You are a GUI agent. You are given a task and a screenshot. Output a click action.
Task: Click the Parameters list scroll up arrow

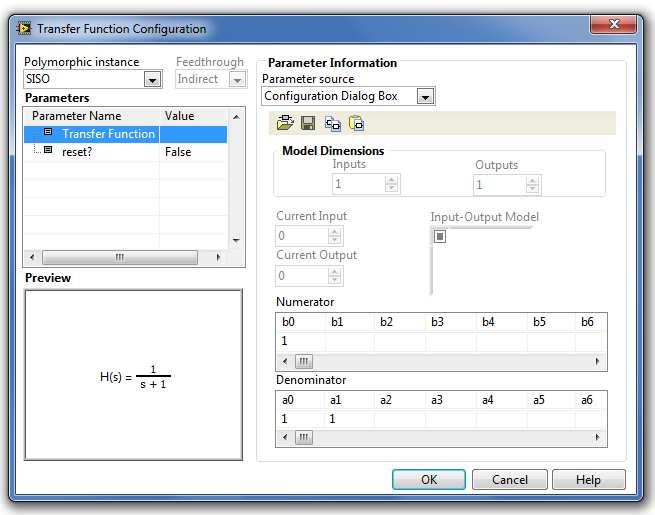(x=236, y=117)
